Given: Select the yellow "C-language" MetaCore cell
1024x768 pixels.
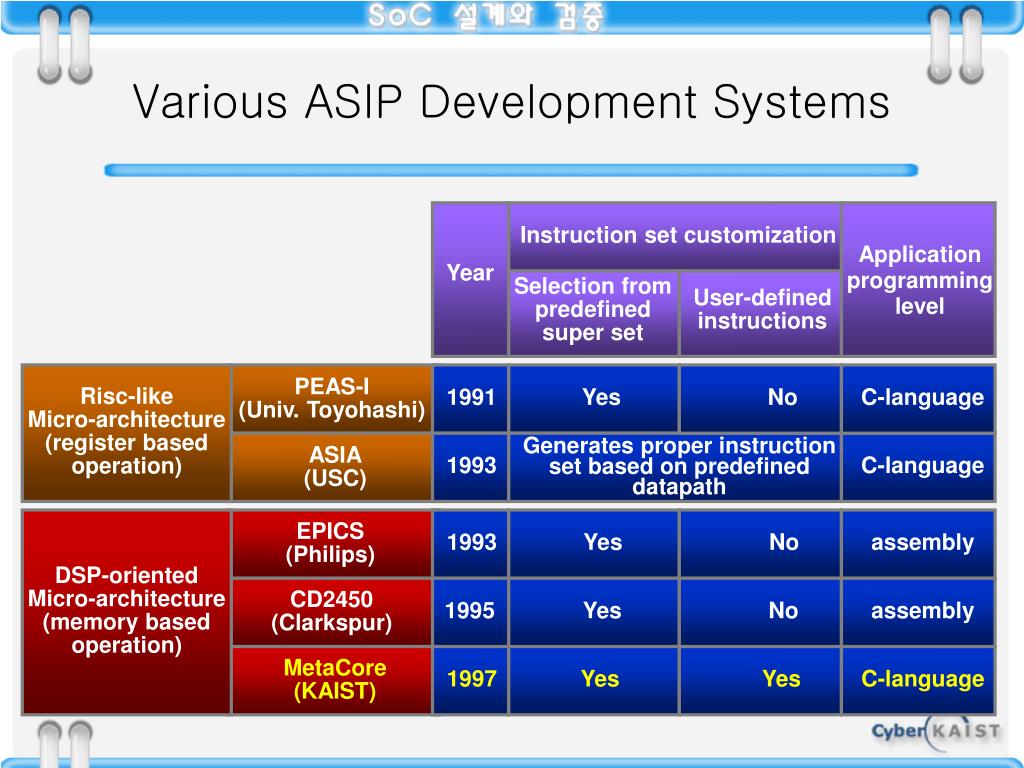Looking at the screenshot, I should [x=919, y=680].
